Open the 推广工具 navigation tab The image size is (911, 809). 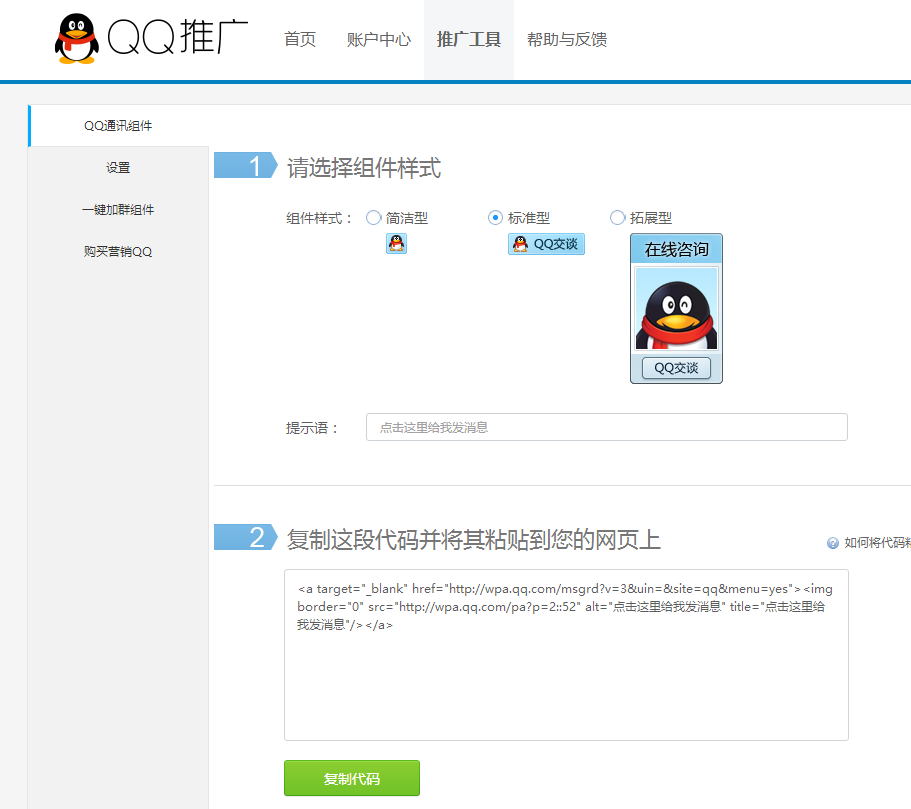coord(469,40)
